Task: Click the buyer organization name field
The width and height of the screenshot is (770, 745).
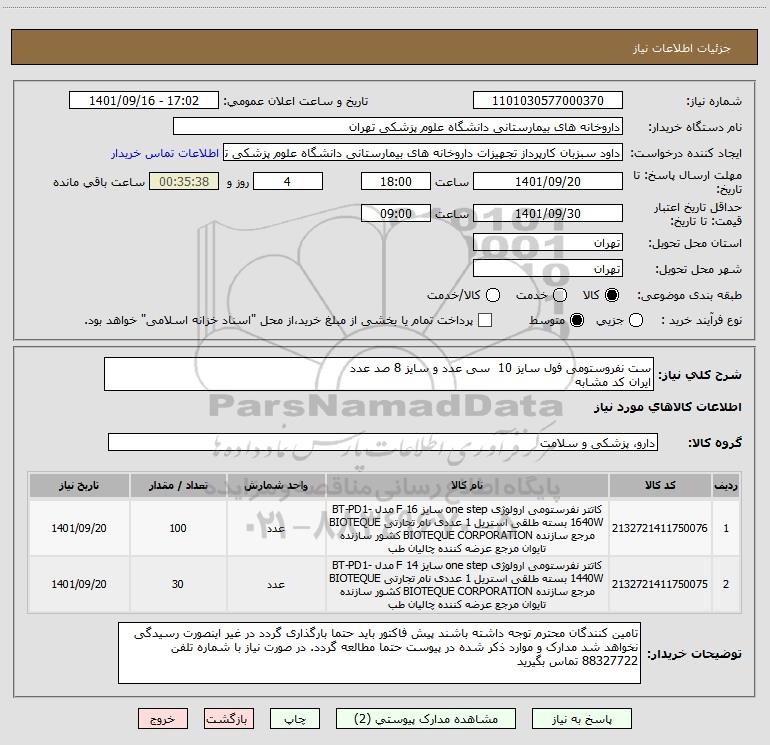Action: coord(398,126)
